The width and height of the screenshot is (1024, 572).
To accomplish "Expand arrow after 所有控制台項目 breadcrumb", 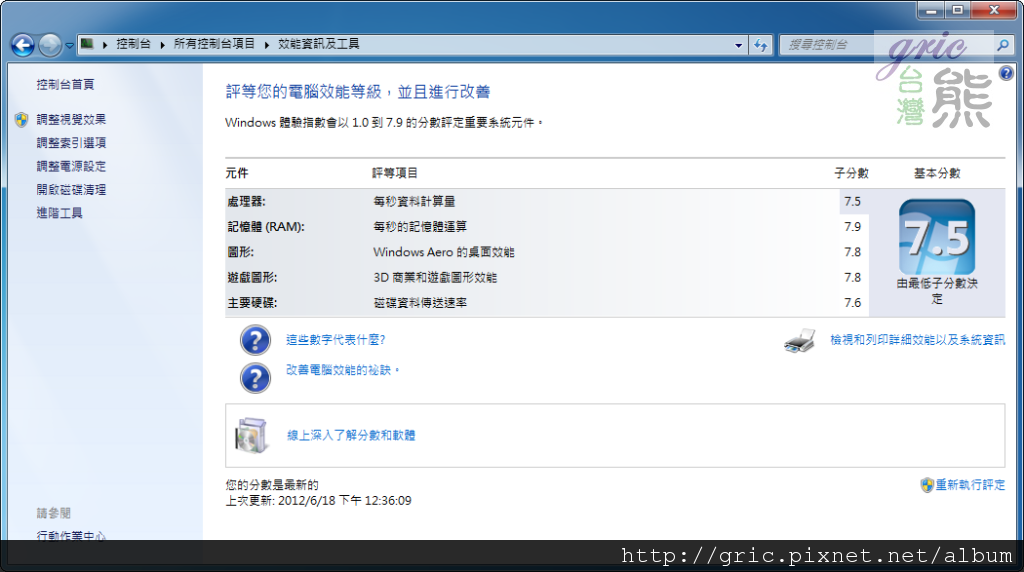I will [267, 44].
